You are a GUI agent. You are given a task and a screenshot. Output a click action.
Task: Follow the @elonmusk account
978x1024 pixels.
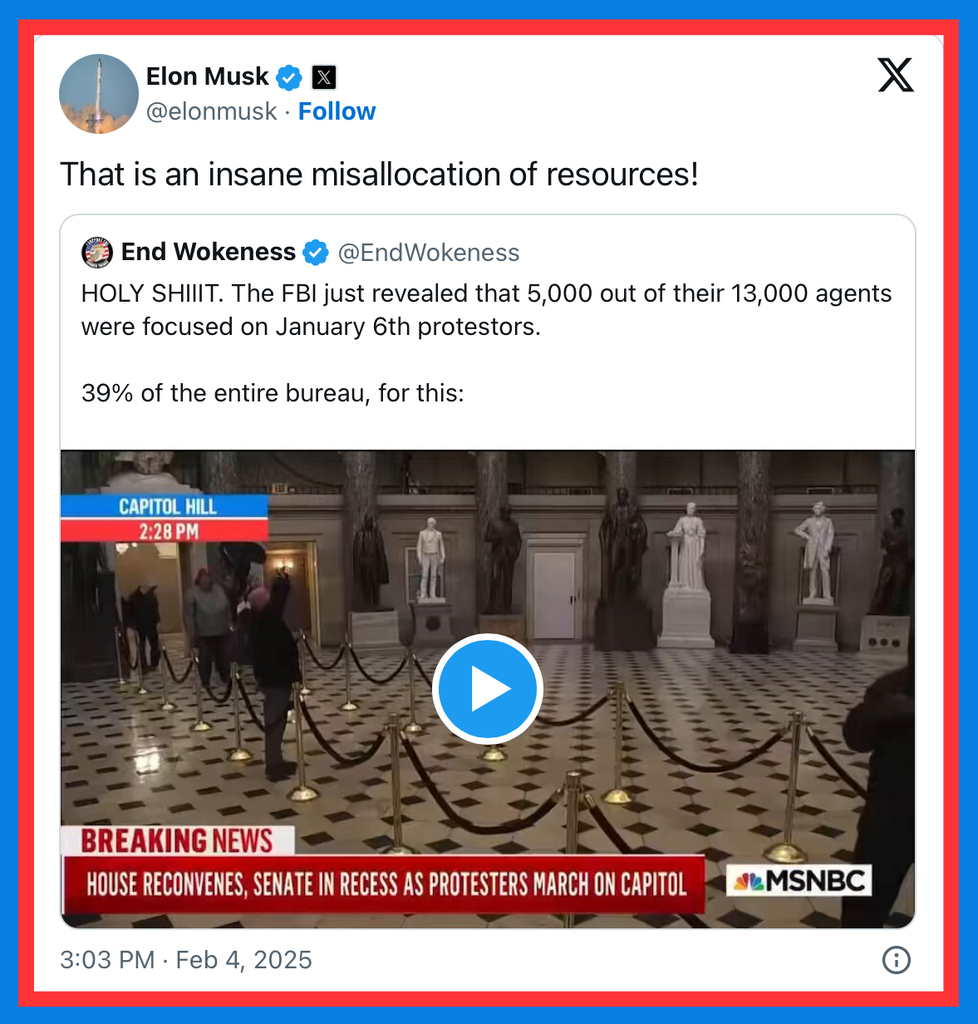pos(337,112)
